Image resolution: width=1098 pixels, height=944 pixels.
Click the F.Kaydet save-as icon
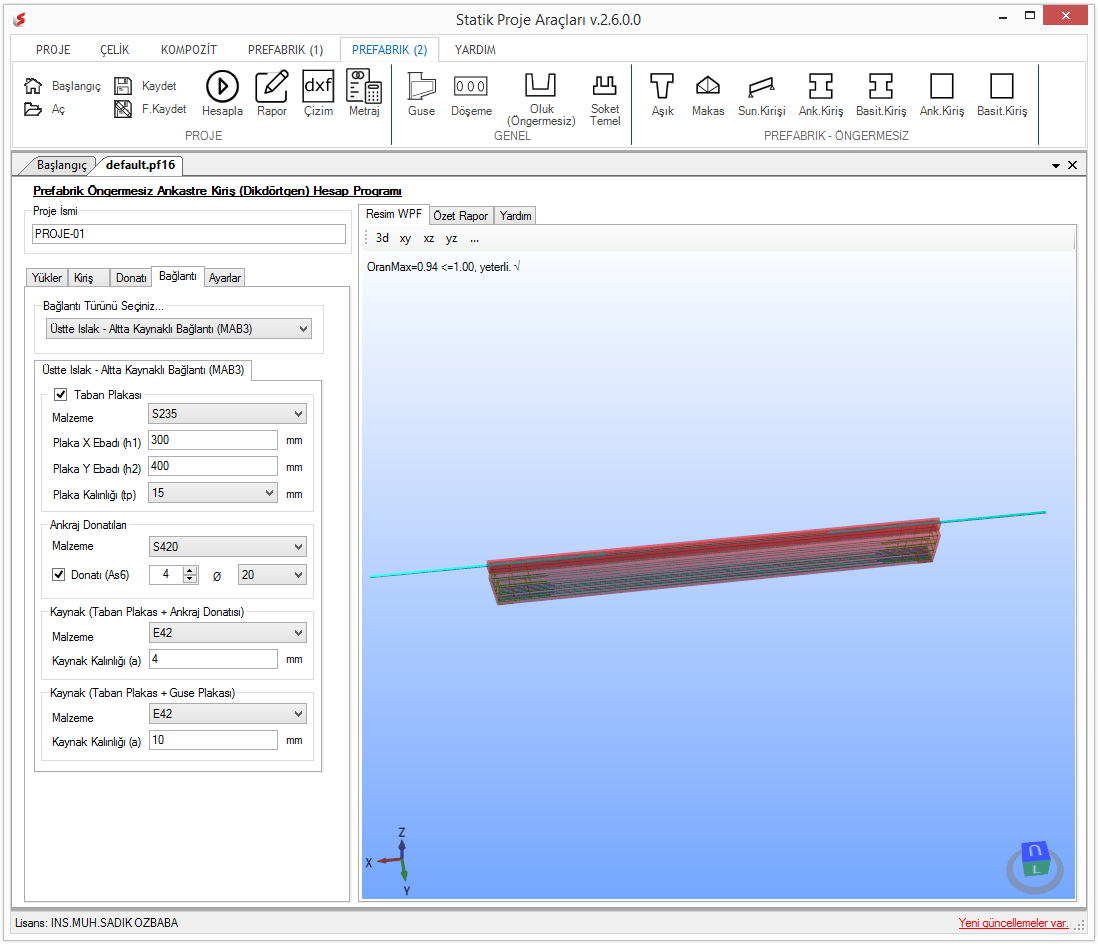[x=123, y=109]
